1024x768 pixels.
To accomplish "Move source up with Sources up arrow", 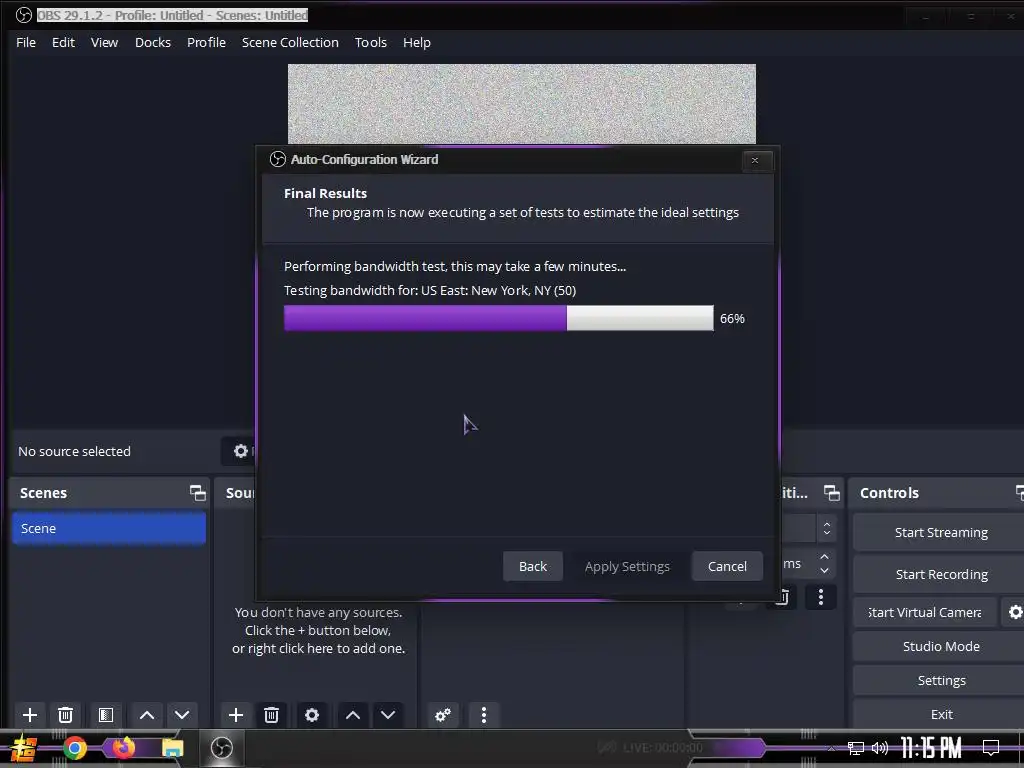I will (x=353, y=714).
